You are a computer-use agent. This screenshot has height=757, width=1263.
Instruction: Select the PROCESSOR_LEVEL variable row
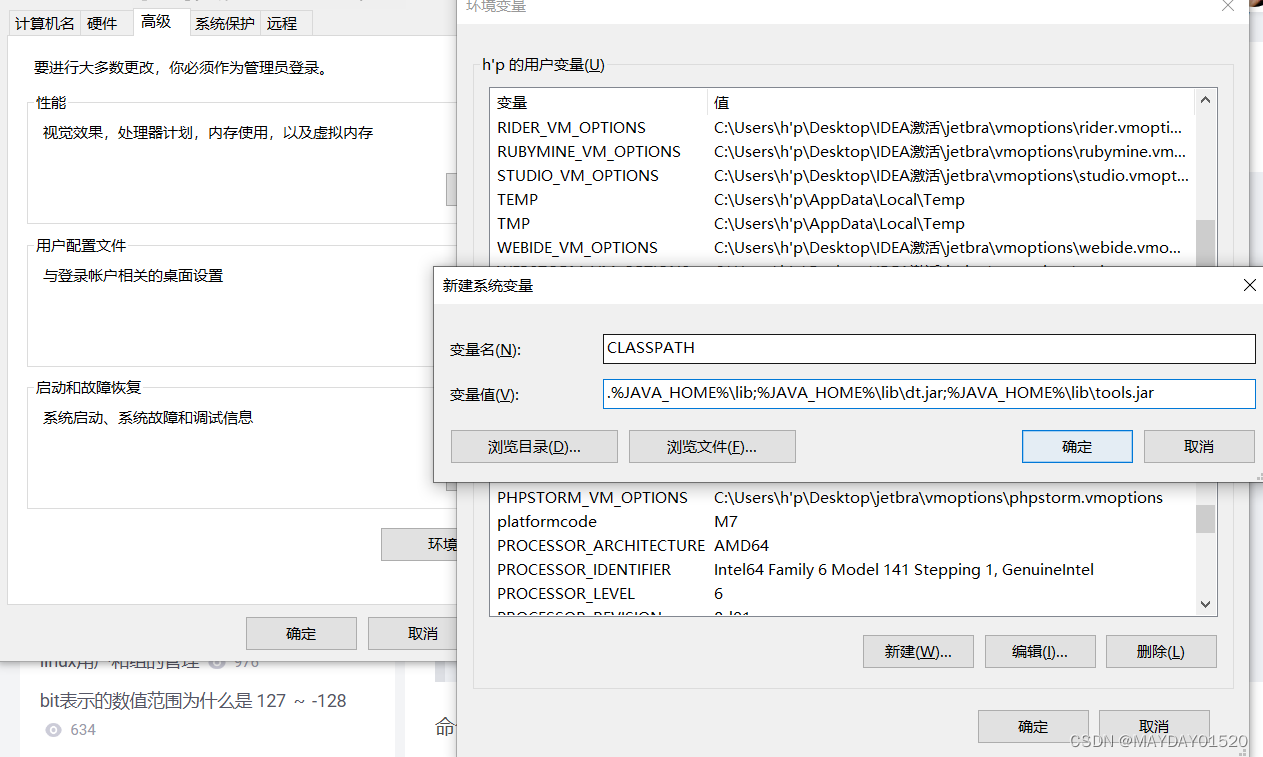coord(842,594)
